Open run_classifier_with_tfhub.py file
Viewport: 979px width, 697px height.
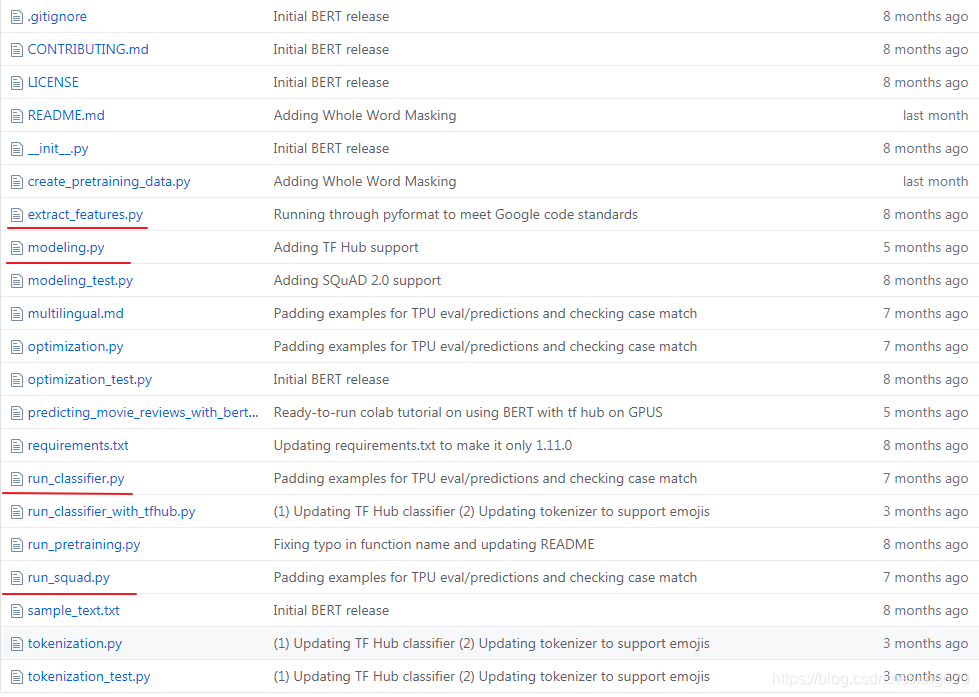(x=111, y=512)
